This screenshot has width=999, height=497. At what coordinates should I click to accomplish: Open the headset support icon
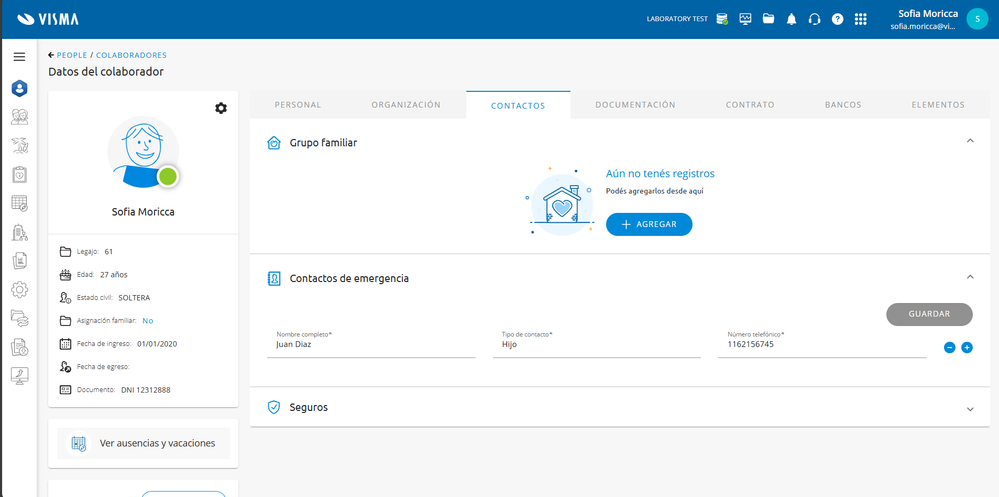pyautogui.click(x=814, y=19)
